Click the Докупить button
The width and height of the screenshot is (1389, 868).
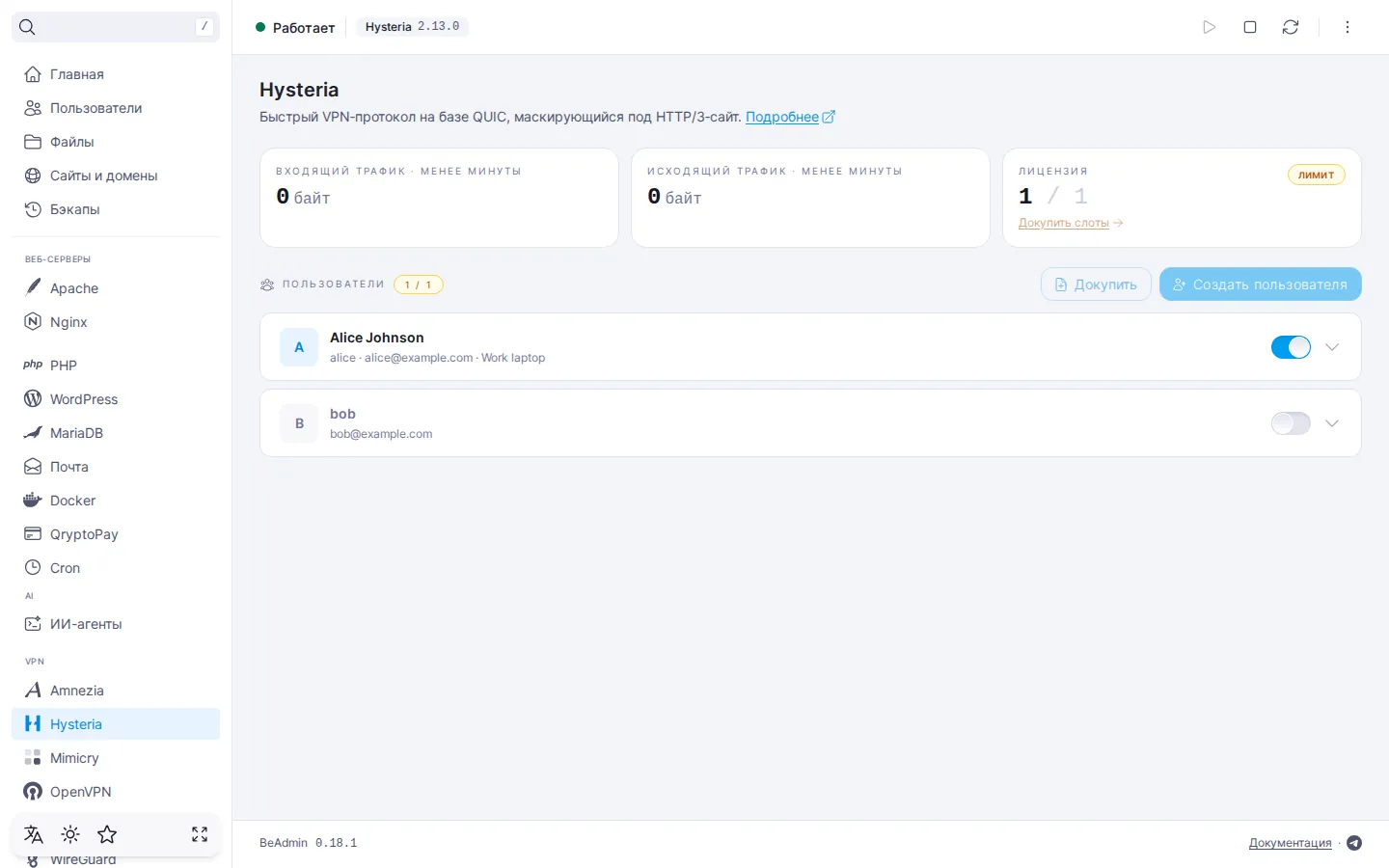[x=1096, y=285]
